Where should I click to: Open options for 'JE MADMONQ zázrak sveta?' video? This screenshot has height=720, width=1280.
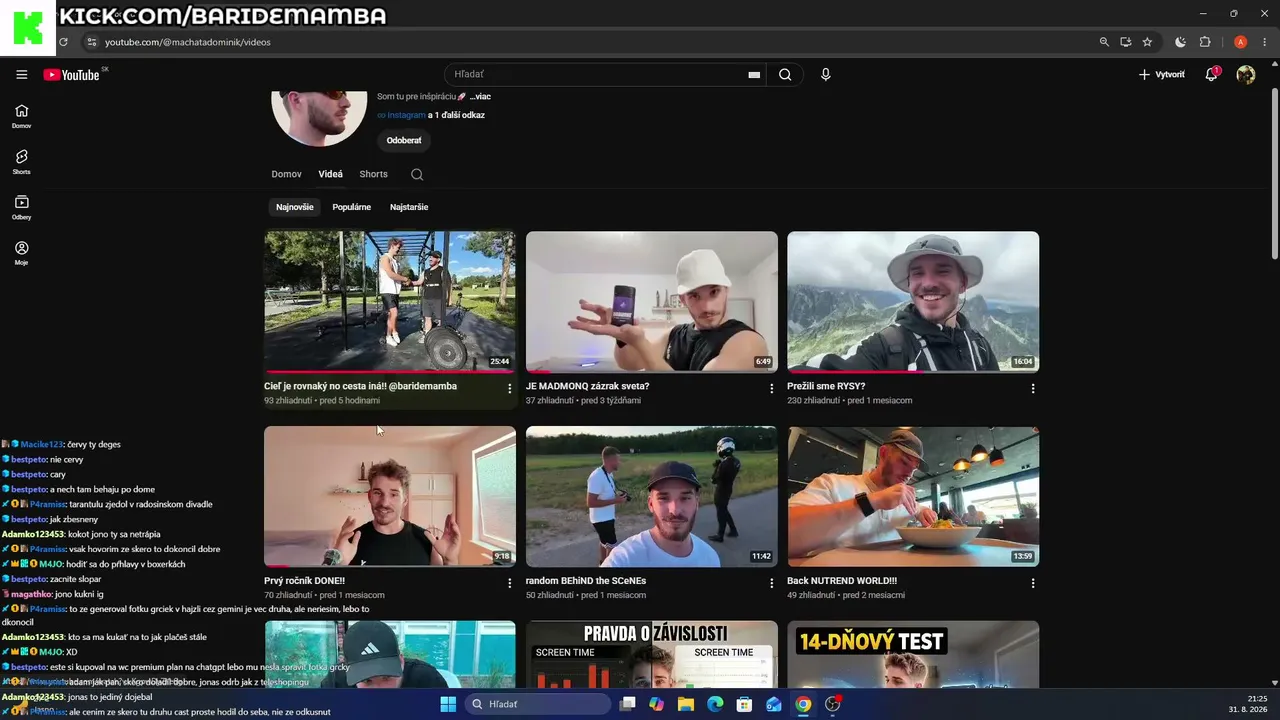click(771, 388)
